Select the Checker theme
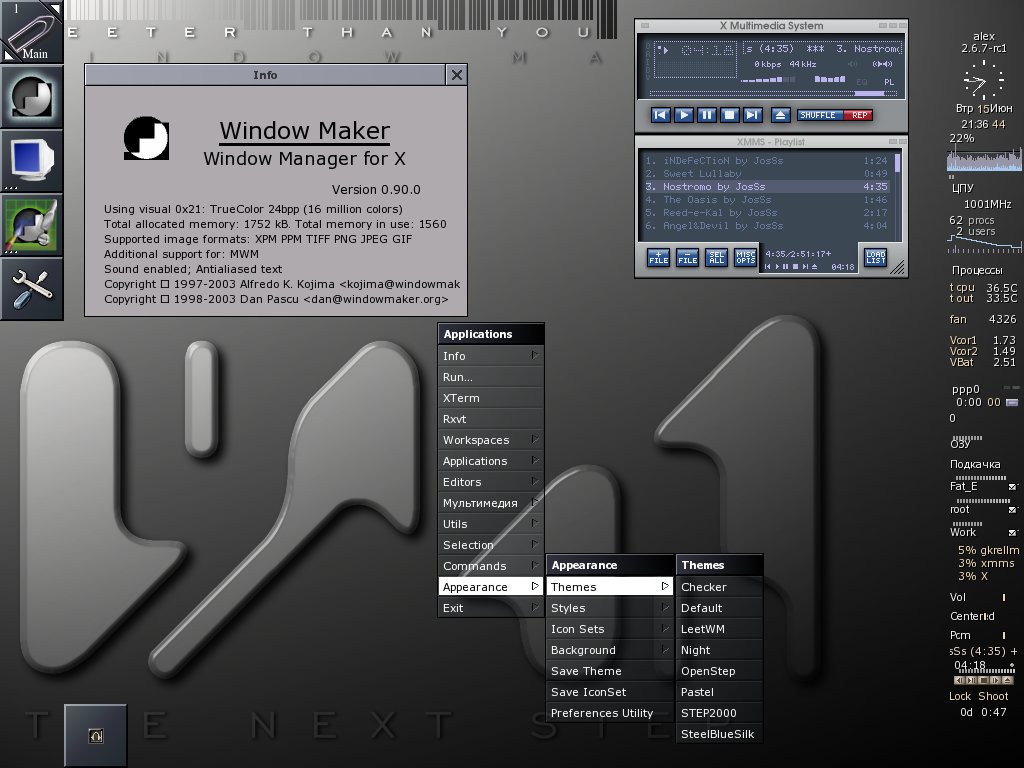The image size is (1024, 768). tap(719, 586)
